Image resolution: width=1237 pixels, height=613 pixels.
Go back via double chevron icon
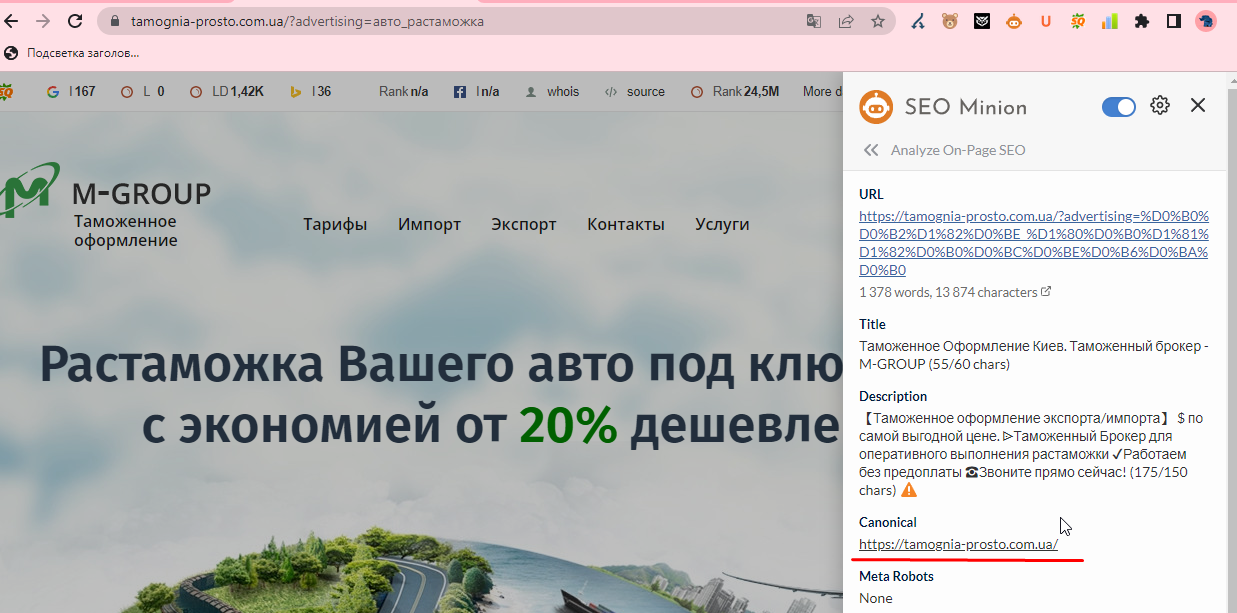tap(871, 150)
